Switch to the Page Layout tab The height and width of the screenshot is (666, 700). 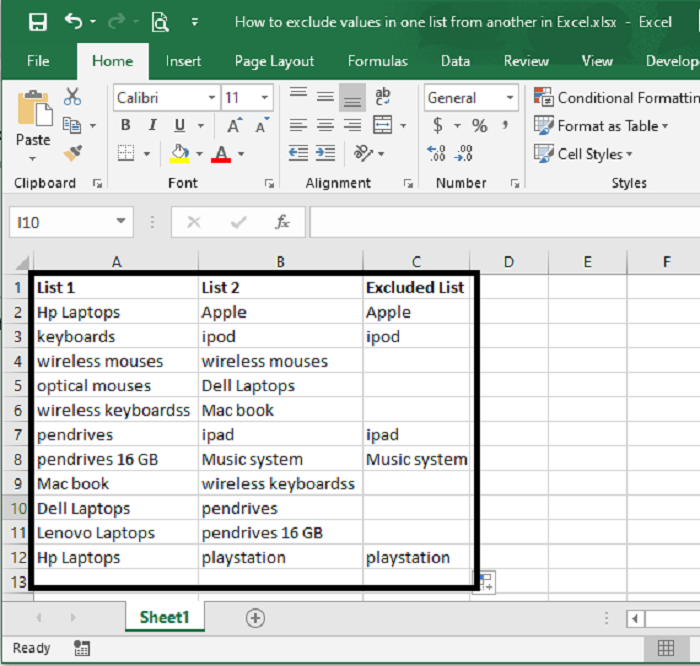pos(274,61)
